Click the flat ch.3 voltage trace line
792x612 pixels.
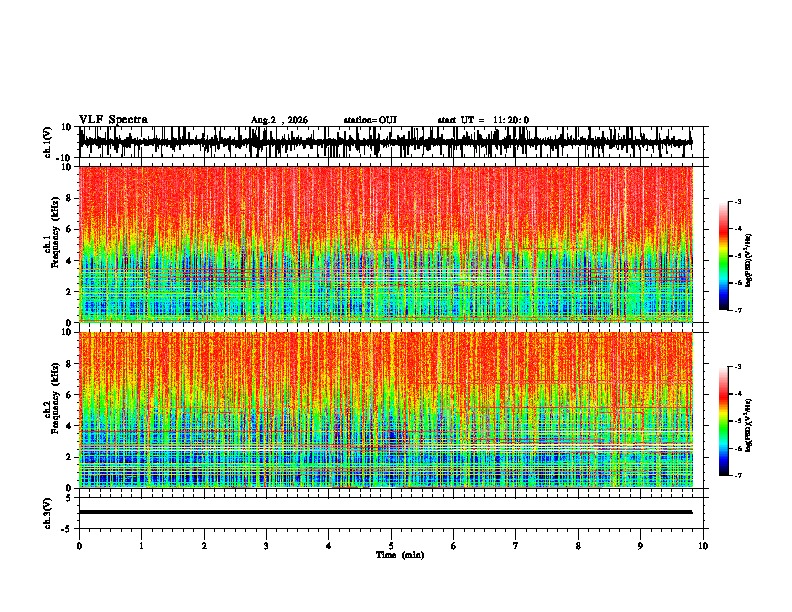[x=385, y=512]
